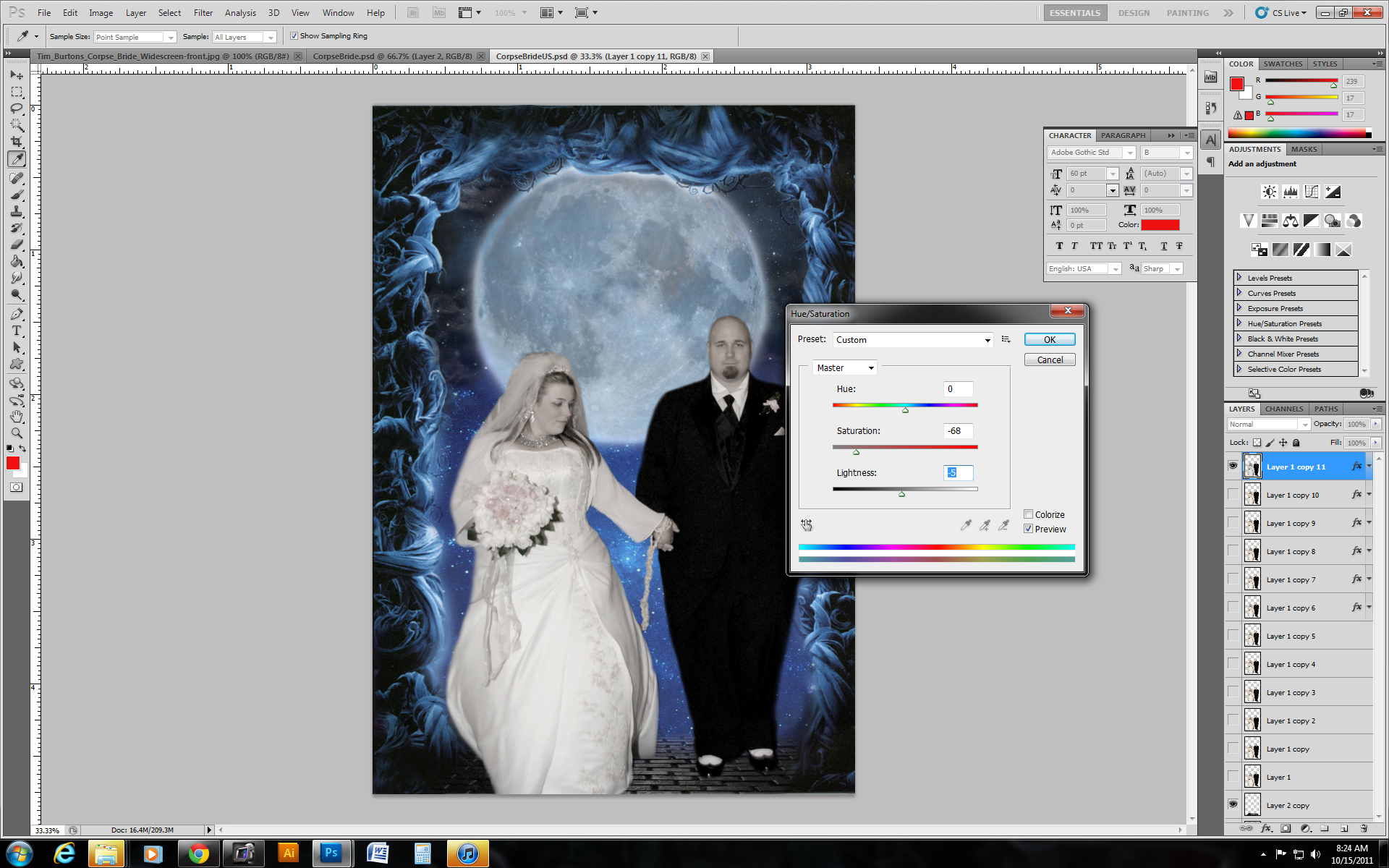
Task: Switch to the Swatches tab
Action: 1283,64
